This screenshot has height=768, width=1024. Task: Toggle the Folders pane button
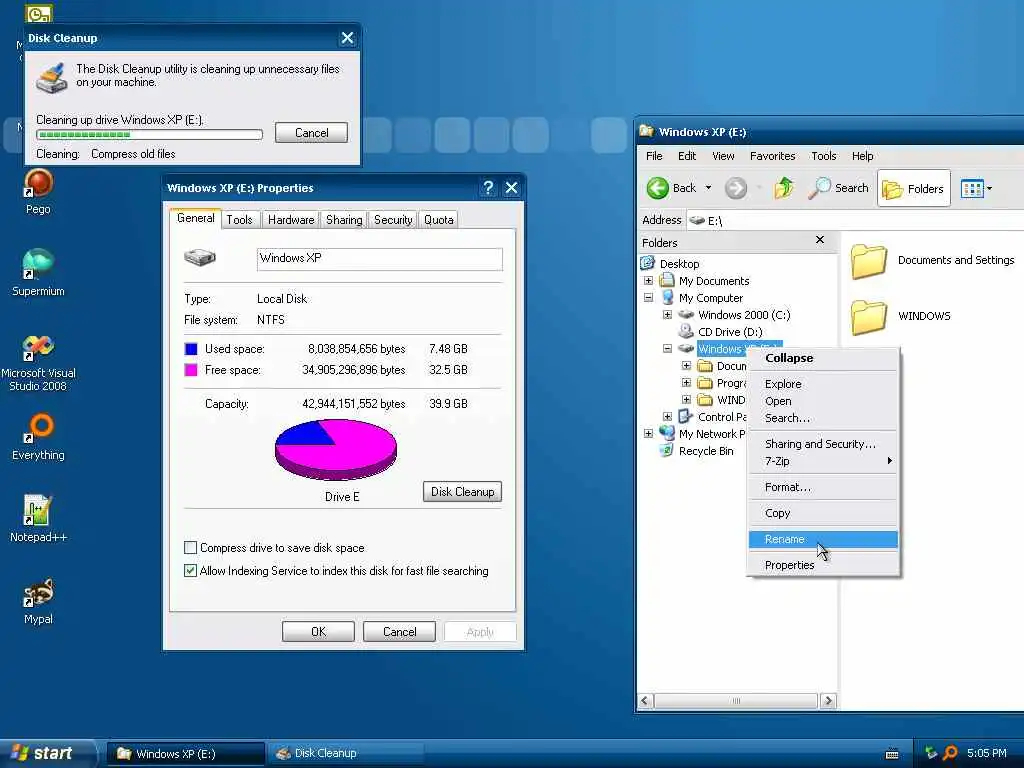tap(913, 189)
